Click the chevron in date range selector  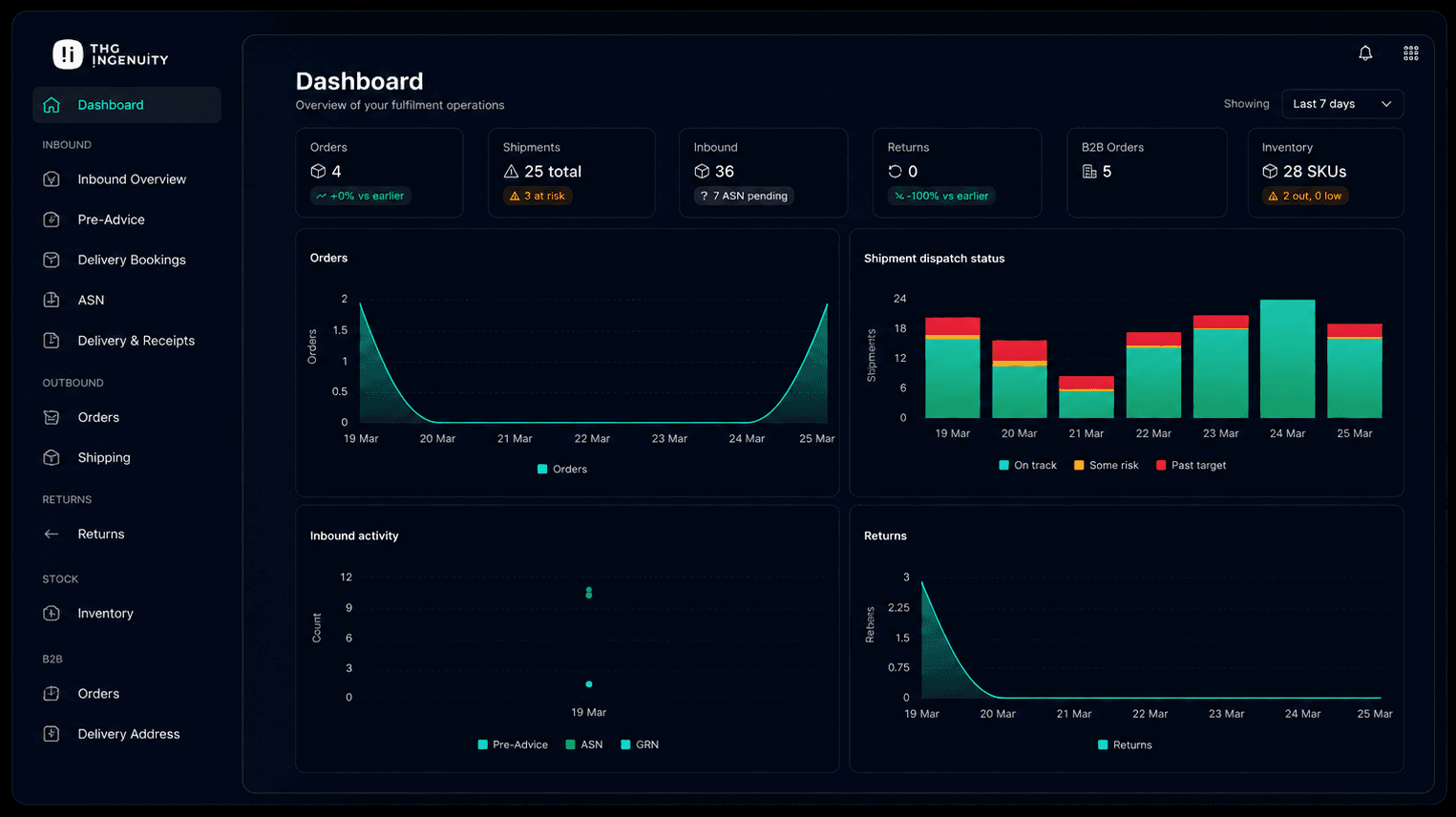[1386, 104]
